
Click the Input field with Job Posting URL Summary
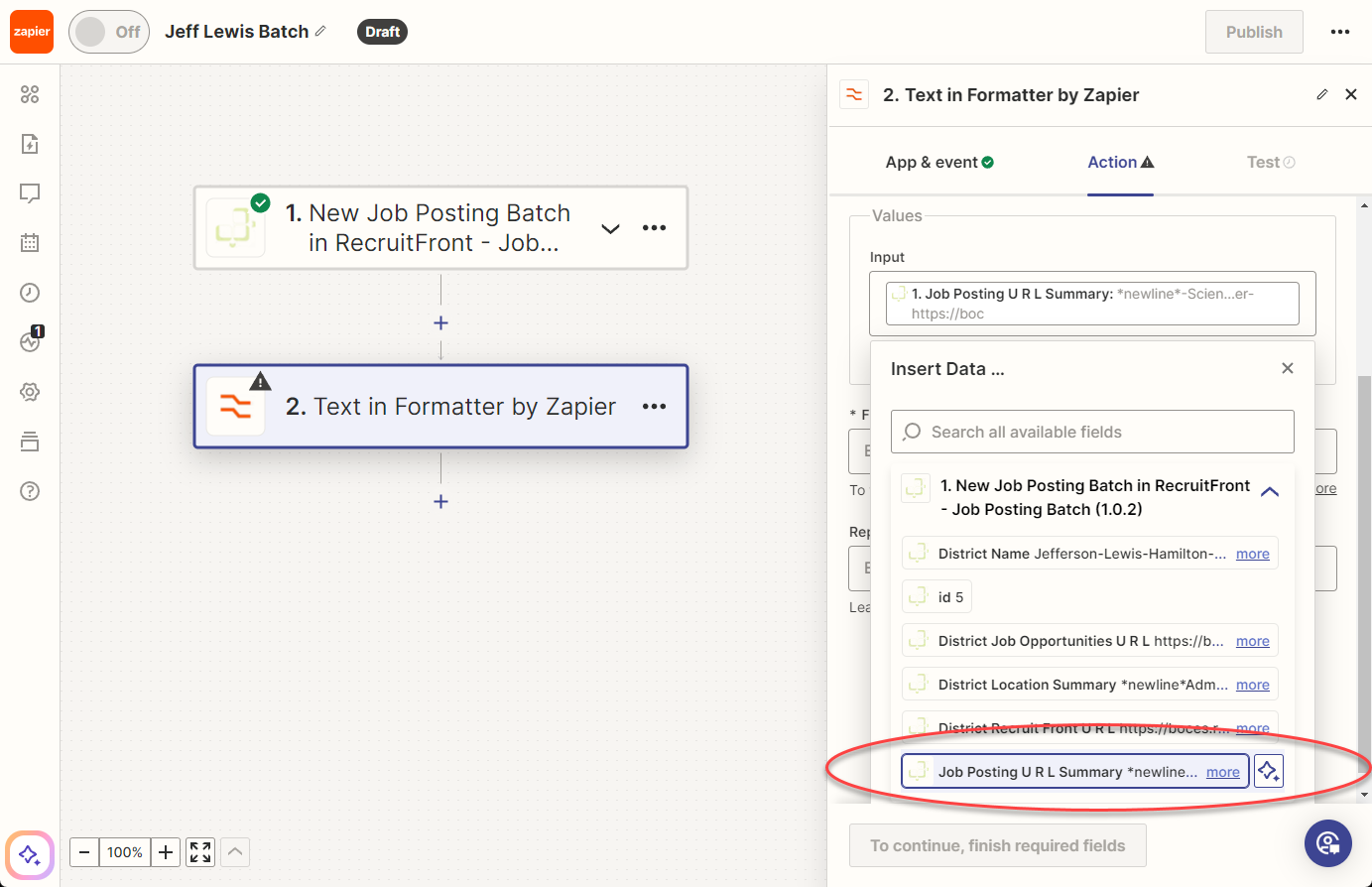[x=1092, y=304]
